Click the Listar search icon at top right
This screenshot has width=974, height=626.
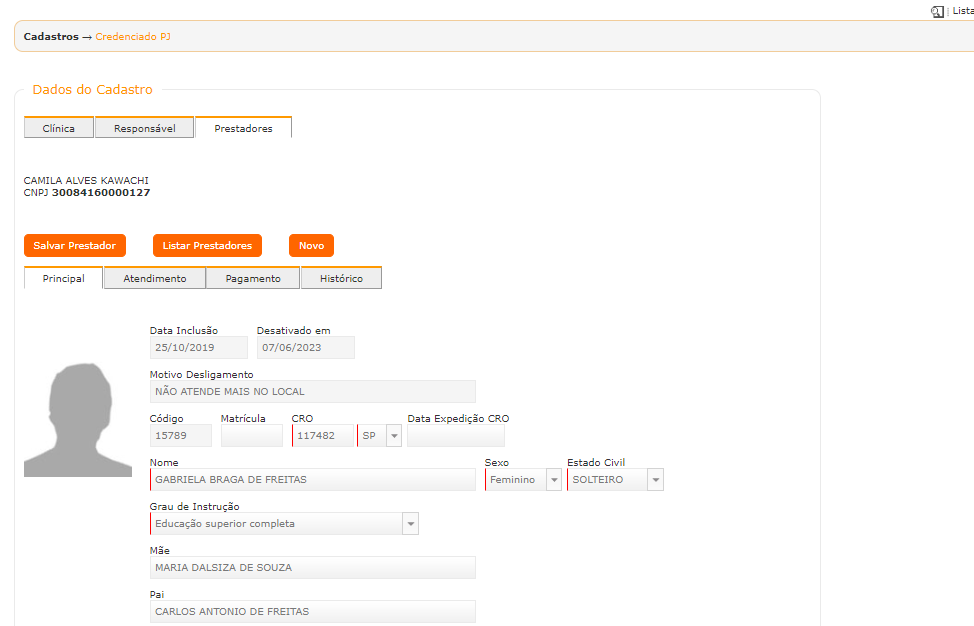click(x=937, y=11)
